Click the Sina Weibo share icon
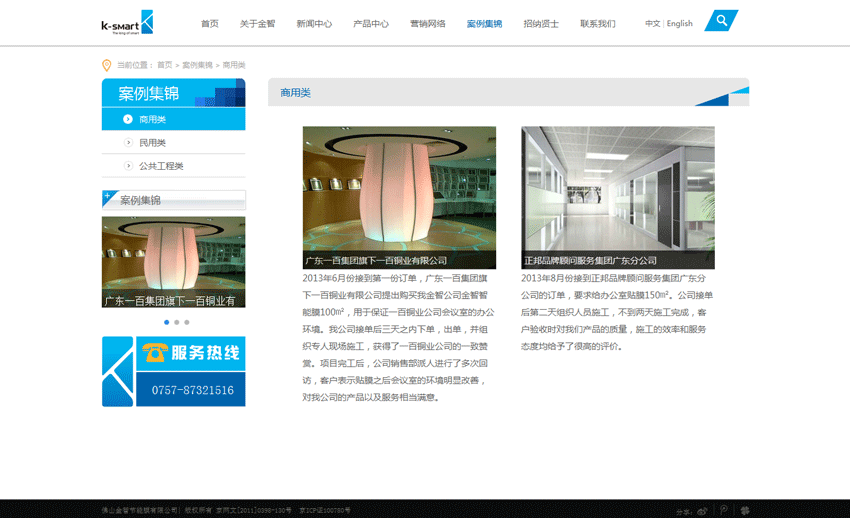Screen dimensions: 850x518 pyautogui.click(x=702, y=511)
